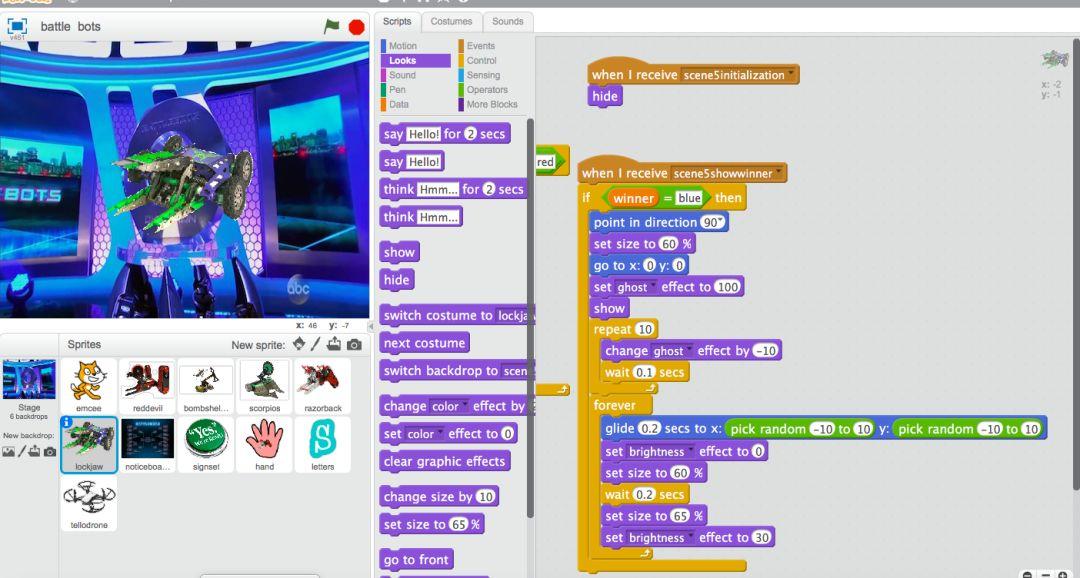Switch to the Sounds tab
This screenshot has height=578, width=1080.
[x=508, y=21]
